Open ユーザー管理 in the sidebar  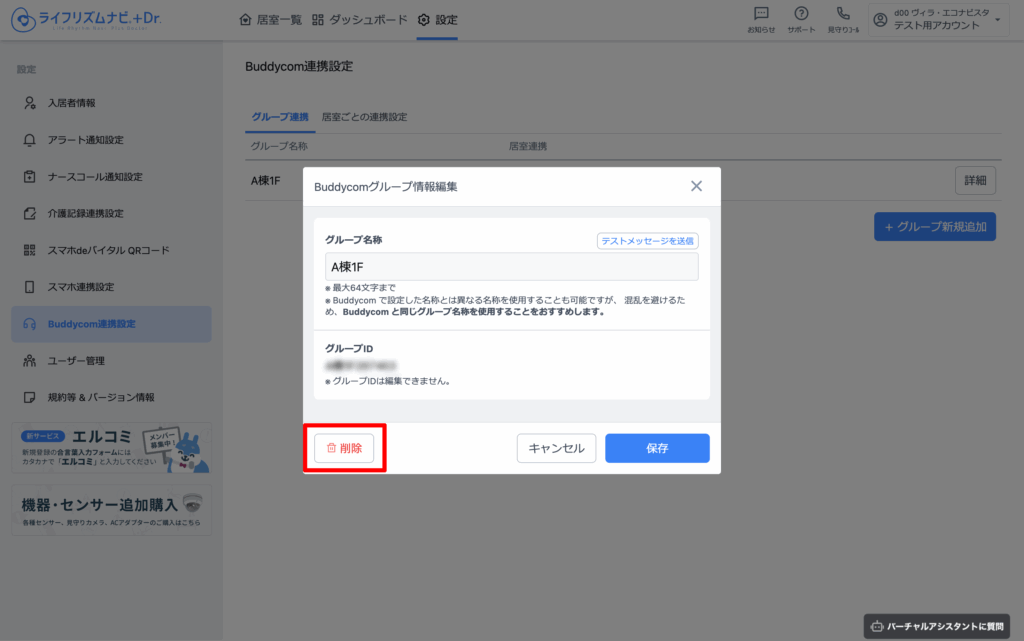[x=111, y=360]
